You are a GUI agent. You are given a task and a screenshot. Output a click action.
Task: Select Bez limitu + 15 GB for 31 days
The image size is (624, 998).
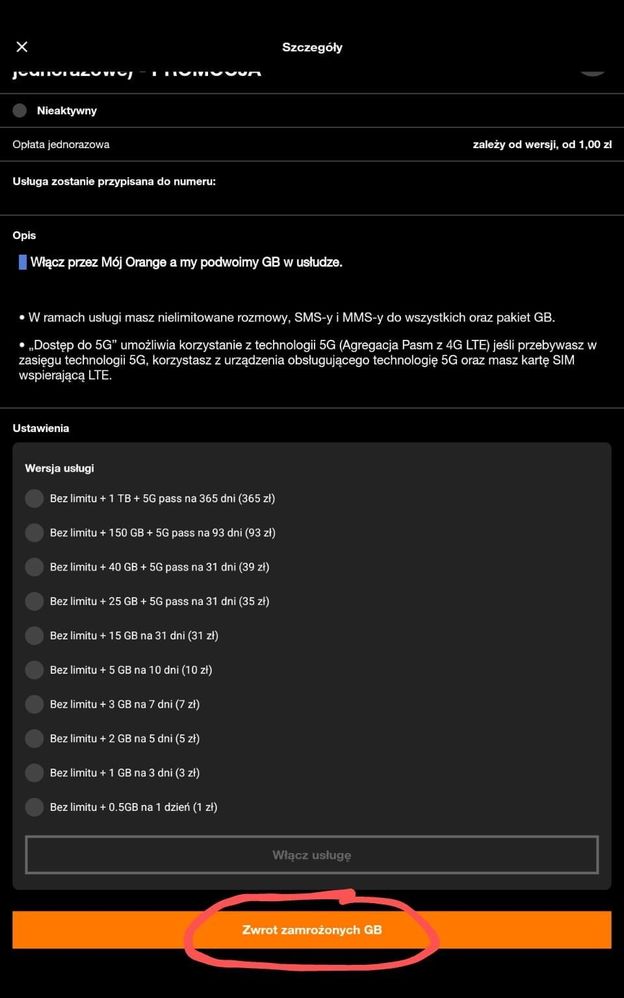pyautogui.click(x=34, y=635)
